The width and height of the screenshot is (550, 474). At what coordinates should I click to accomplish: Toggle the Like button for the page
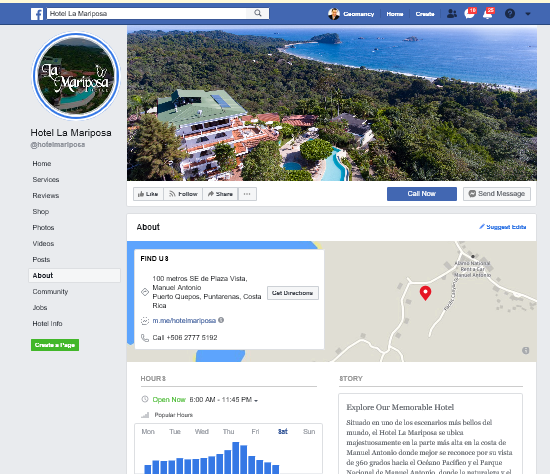click(148, 194)
